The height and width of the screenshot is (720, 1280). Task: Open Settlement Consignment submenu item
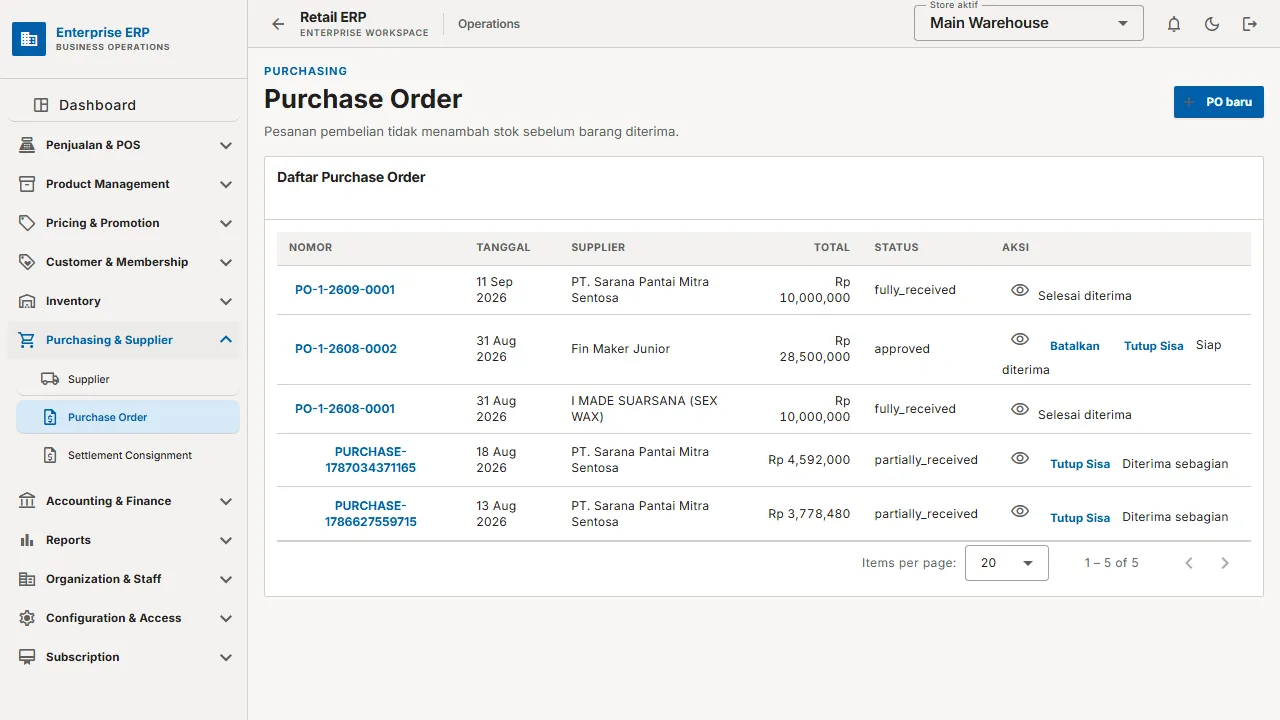pos(128,455)
